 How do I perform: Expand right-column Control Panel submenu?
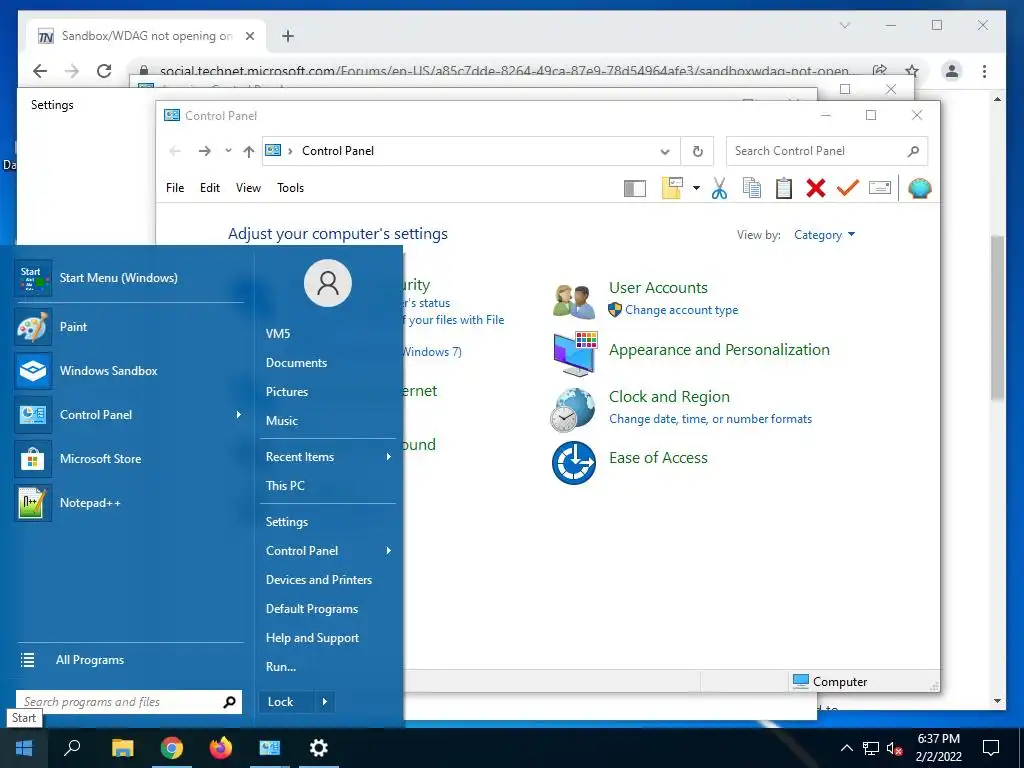pyautogui.click(x=389, y=551)
